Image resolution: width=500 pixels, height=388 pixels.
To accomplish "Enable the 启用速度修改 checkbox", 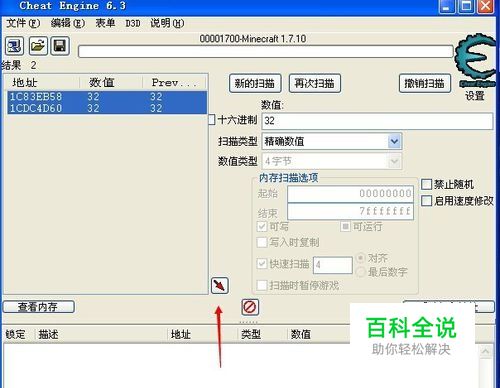I will click(x=426, y=201).
